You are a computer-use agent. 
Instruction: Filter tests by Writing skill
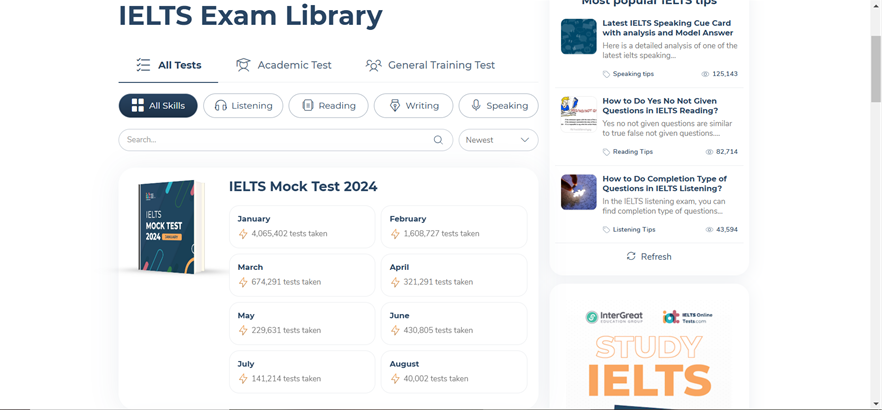click(413, 106)
